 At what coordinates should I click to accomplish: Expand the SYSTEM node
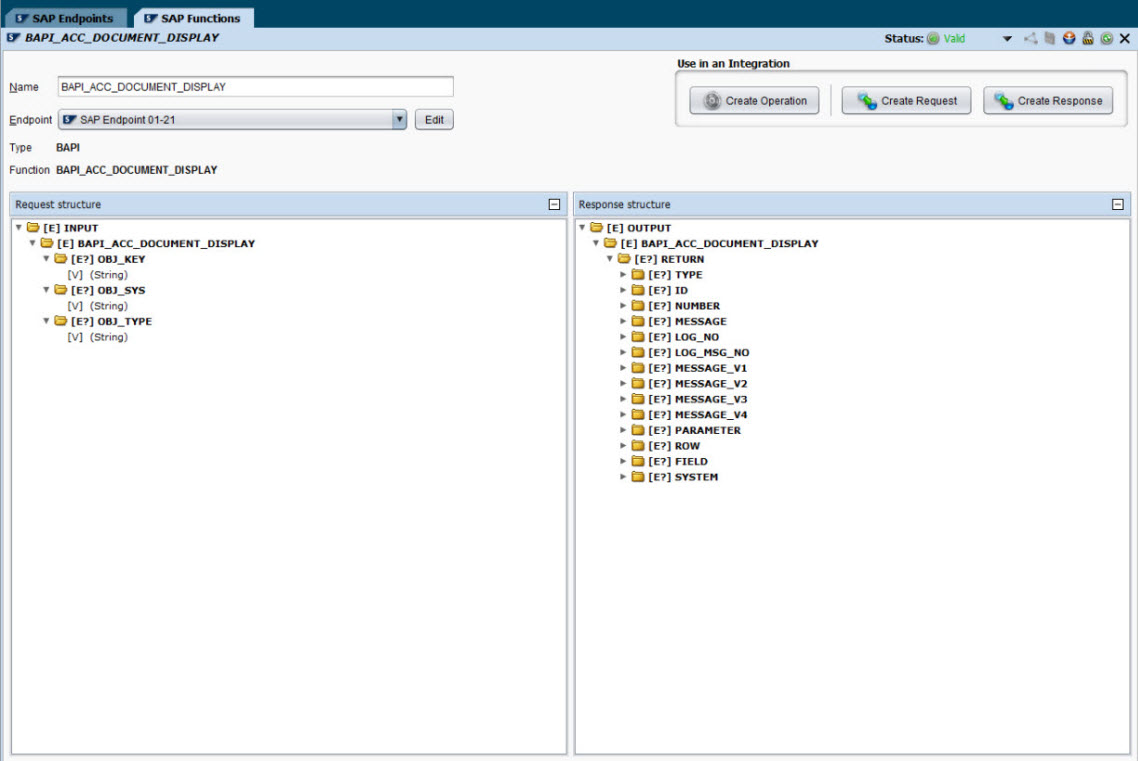click(623, 477)
